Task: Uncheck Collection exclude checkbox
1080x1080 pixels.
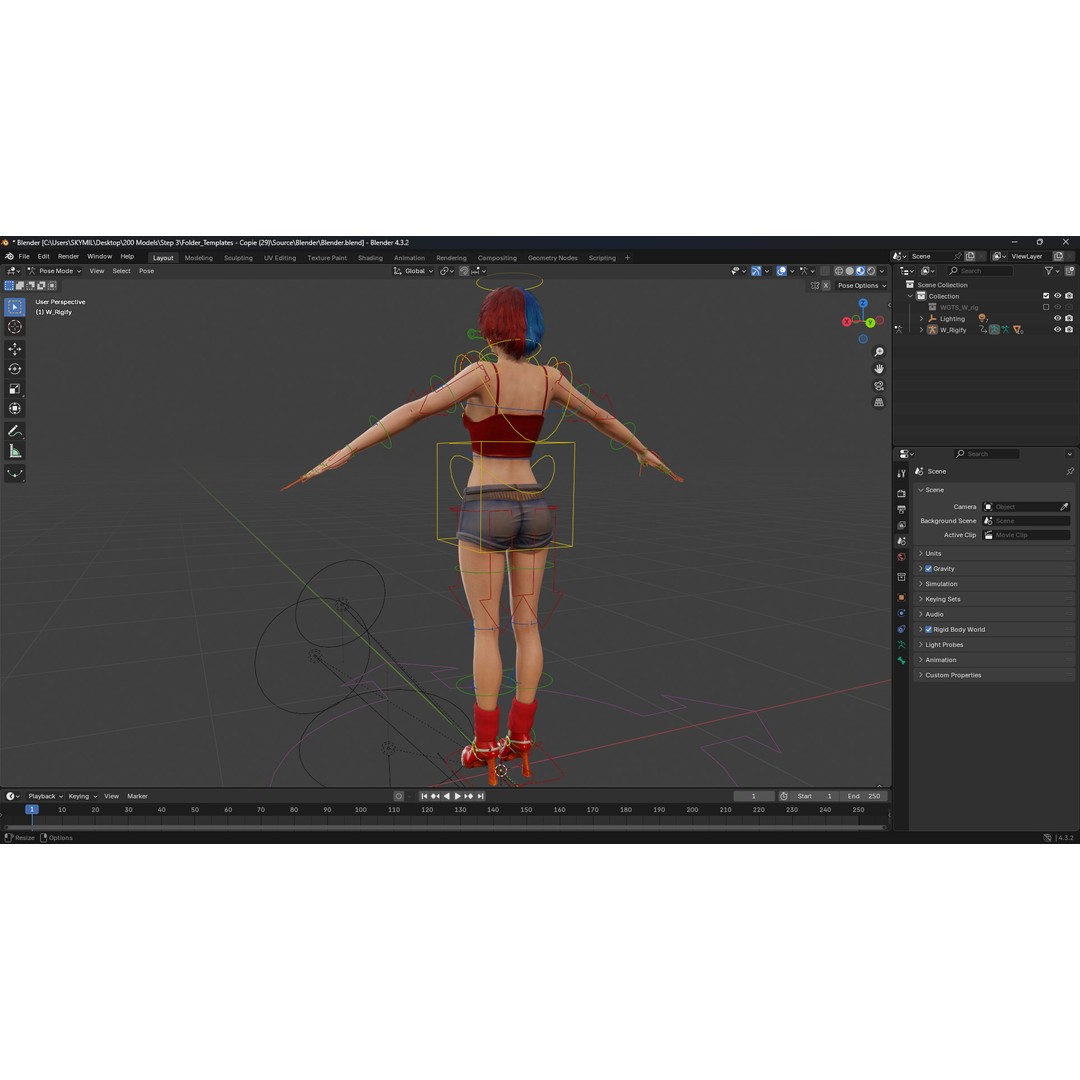Action: point(1046,296)
